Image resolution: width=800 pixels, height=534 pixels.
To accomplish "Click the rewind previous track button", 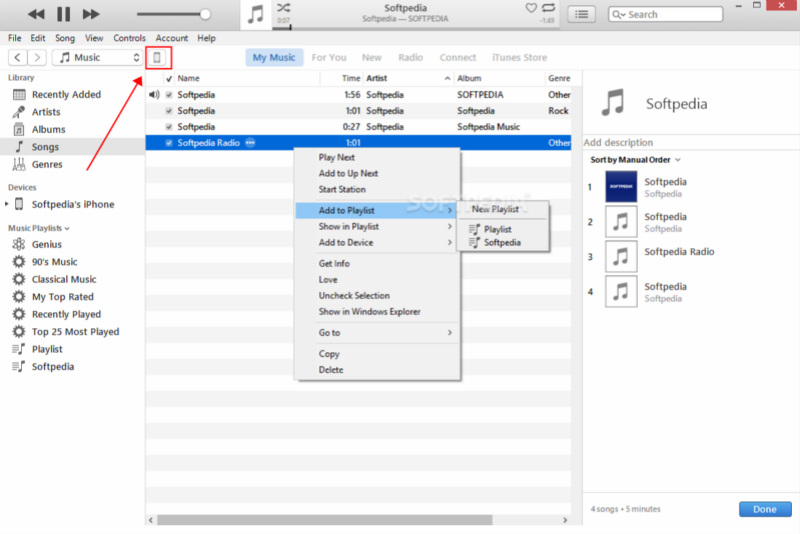I will tap(36, 14).
